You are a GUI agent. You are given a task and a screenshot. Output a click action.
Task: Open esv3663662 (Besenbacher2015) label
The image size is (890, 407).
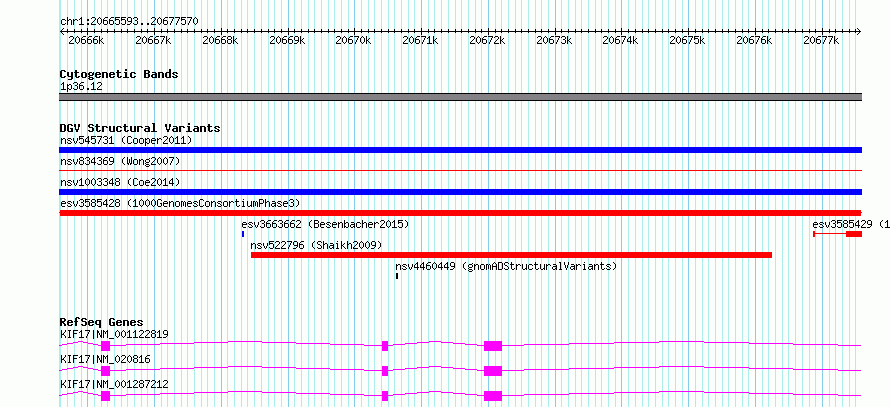pos(325,224)
